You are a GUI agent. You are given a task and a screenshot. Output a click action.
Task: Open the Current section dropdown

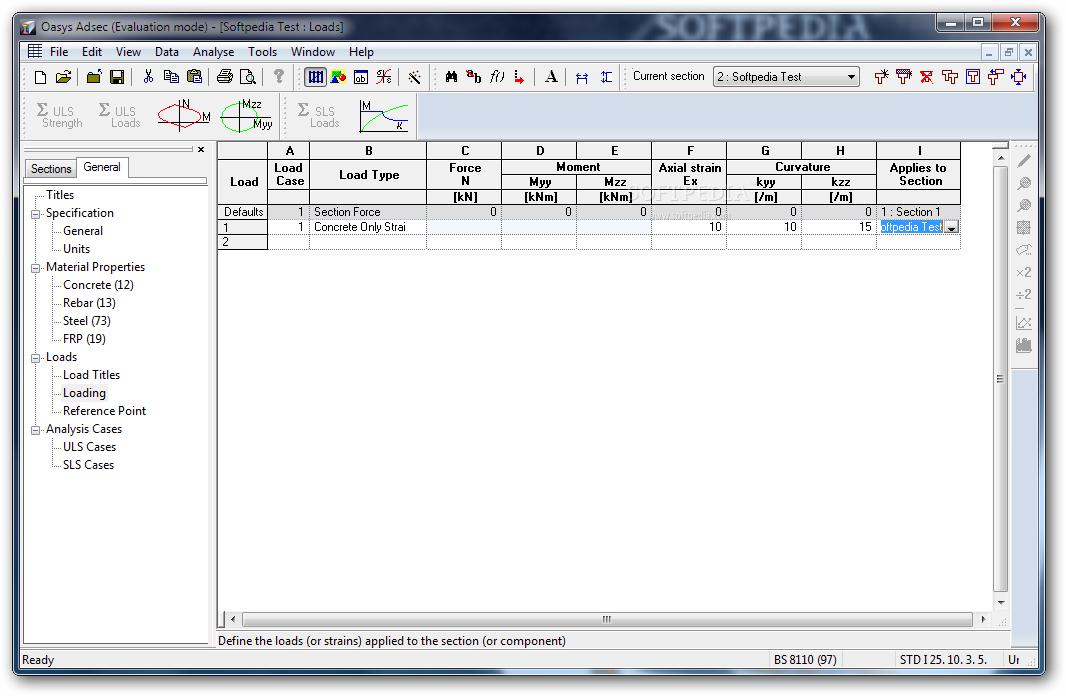click(x=851, y=77)
